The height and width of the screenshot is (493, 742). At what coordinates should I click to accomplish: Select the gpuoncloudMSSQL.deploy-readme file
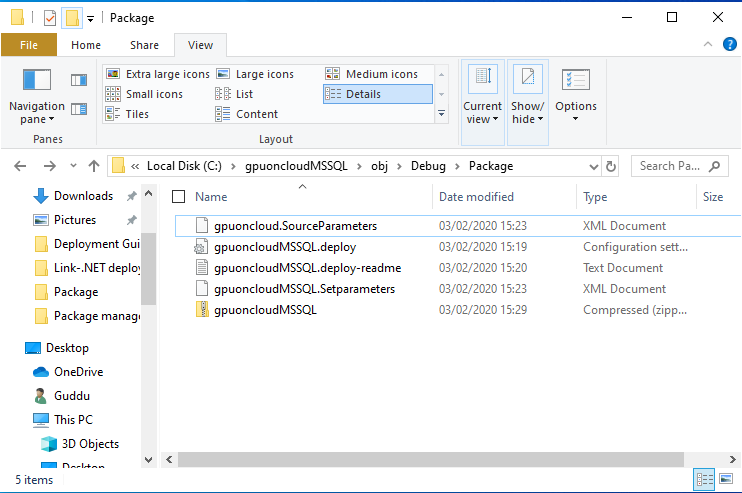coord(307,268)
